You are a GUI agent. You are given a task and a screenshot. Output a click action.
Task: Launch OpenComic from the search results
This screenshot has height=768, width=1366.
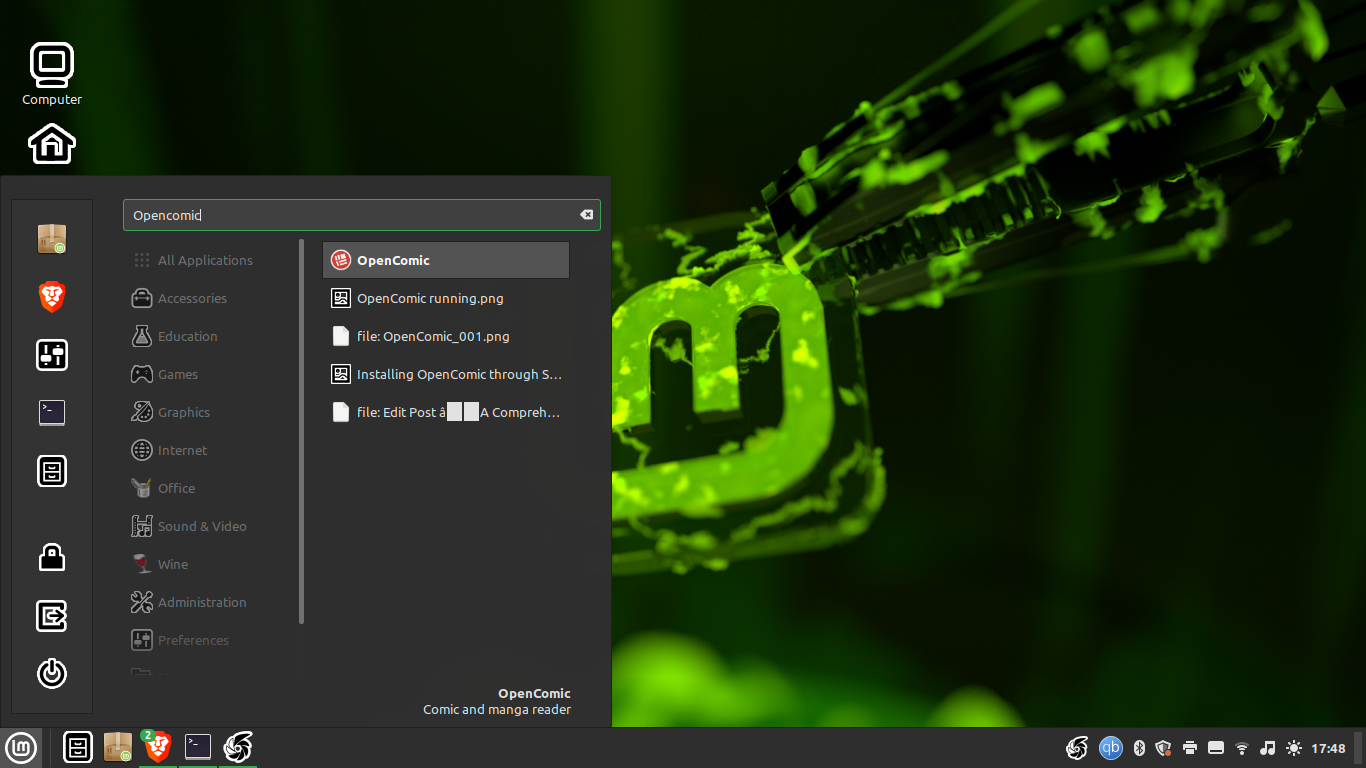(445, 259)
